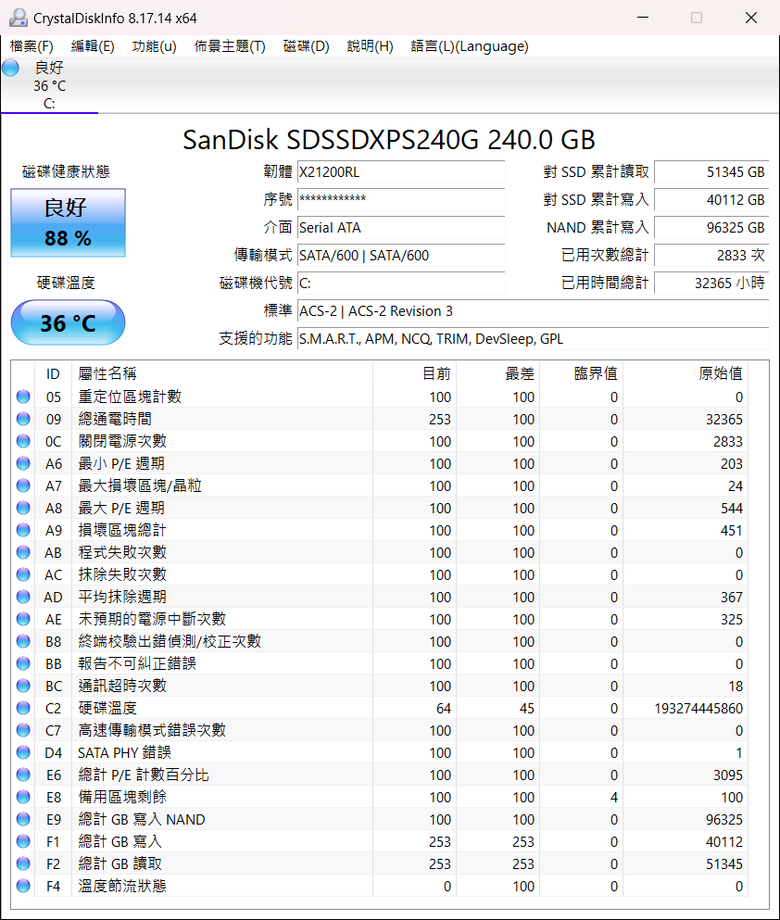Click status icon of D4 SATA PHY 錯誤 row

(23, 753)
